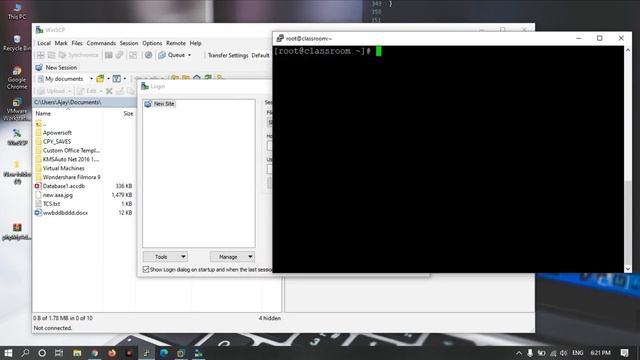This screenshot has width=640, height=360.
Task: Open Database1.accdb in local file list
Action: click(64, 186)
